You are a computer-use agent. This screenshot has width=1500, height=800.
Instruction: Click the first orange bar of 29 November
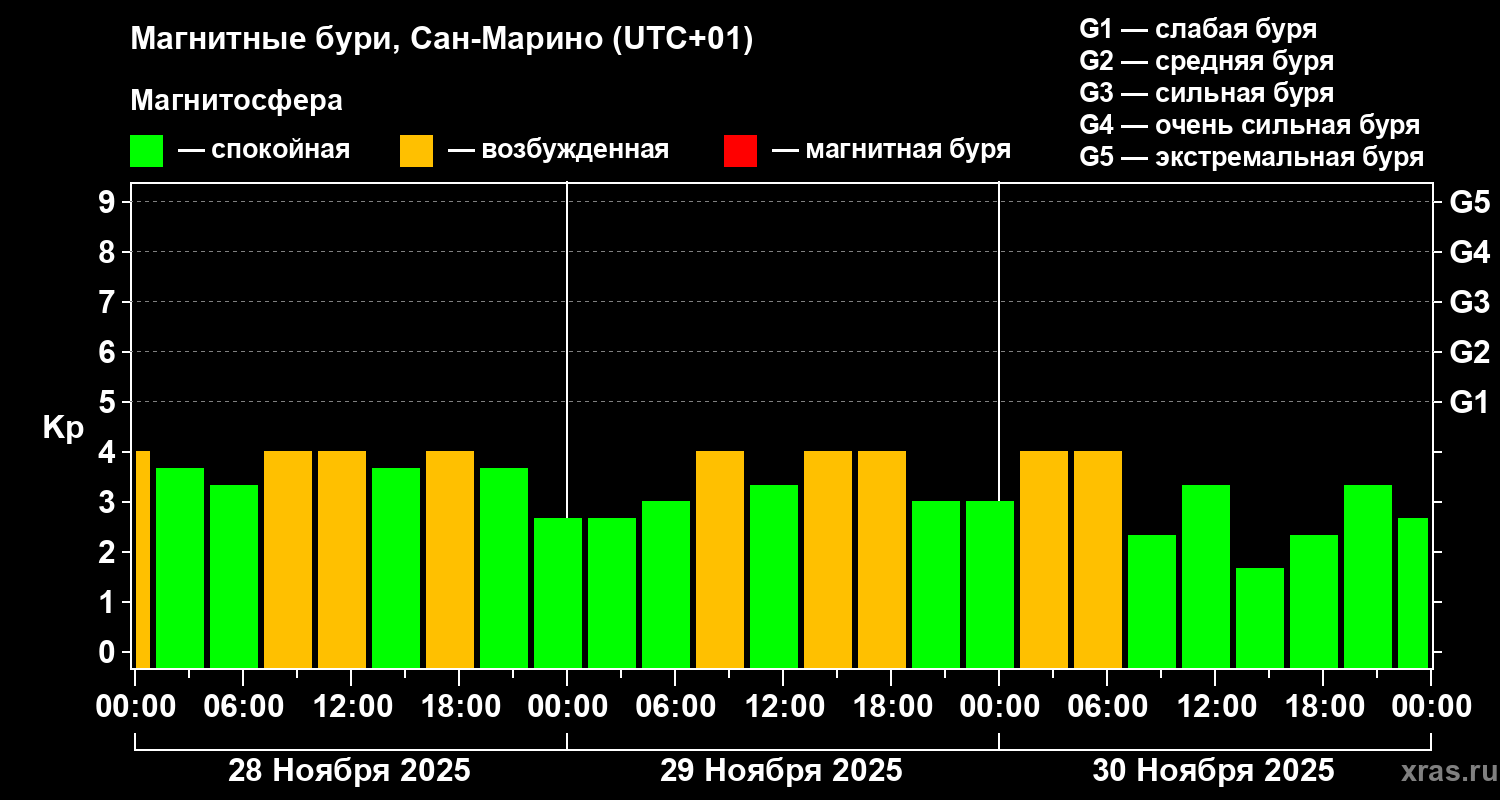(720, 559)
